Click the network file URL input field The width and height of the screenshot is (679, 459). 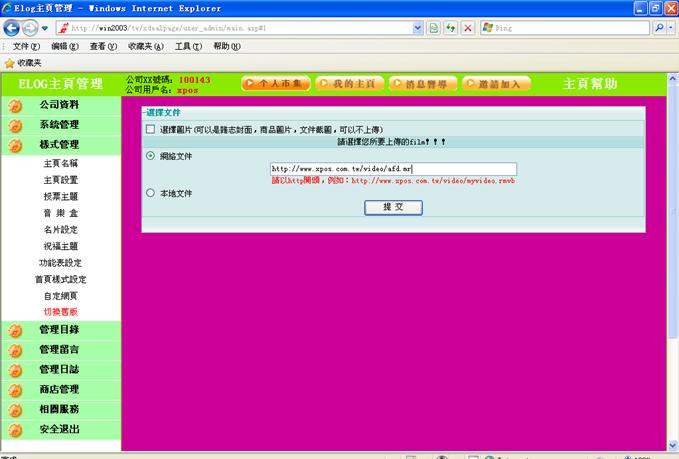(393, 169)
